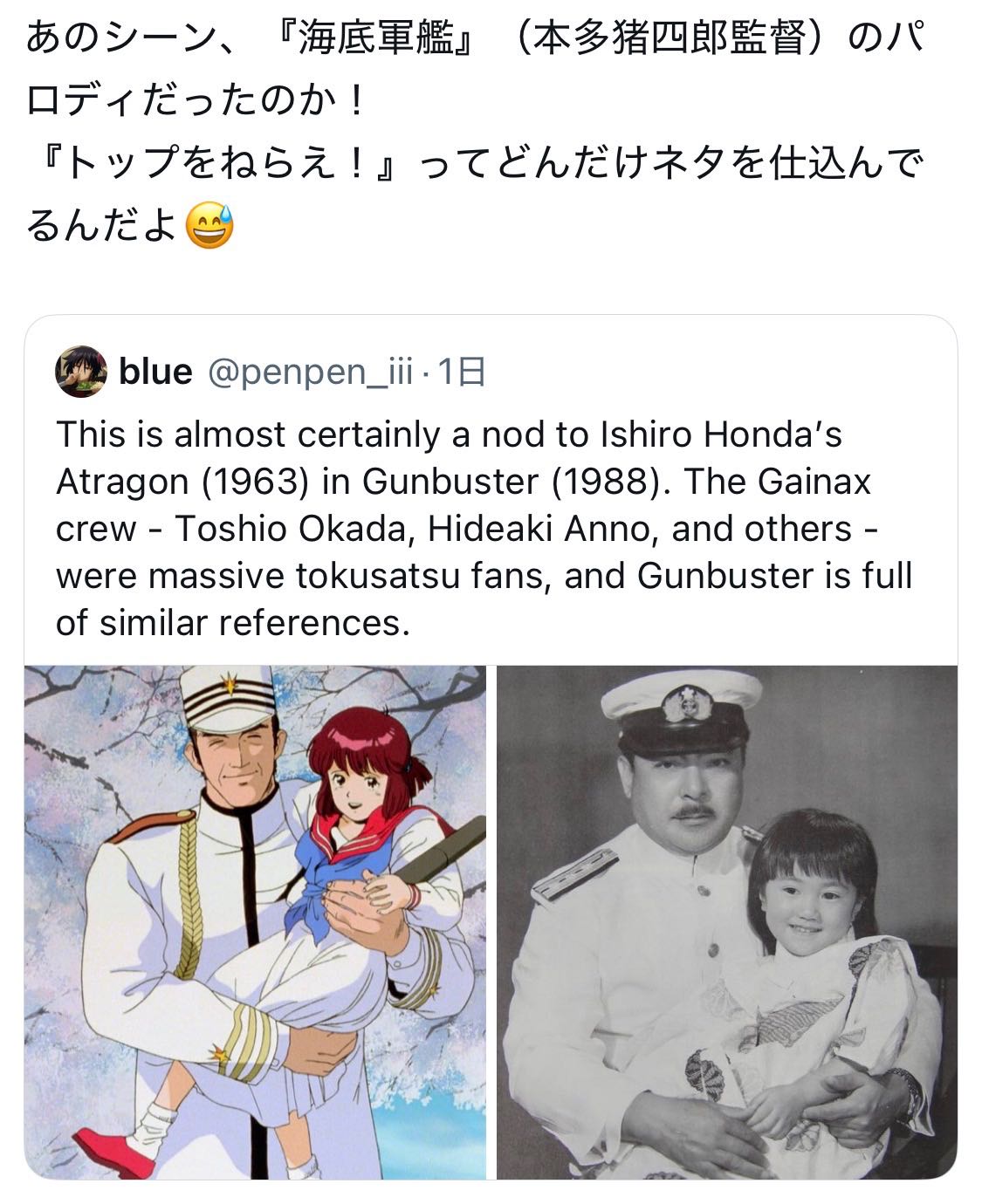Click "Gunbuster (1988)" in the quoted tweet
Viewport: 982px width, 1204px height.
pyautogui.click(x=512, y=482)
